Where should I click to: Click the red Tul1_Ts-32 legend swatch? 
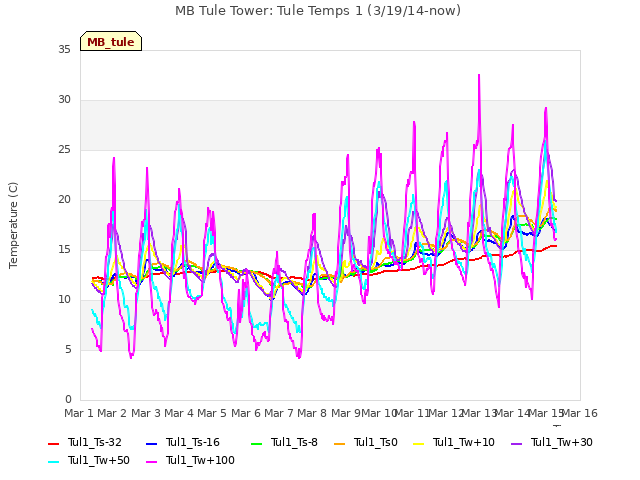53,444
